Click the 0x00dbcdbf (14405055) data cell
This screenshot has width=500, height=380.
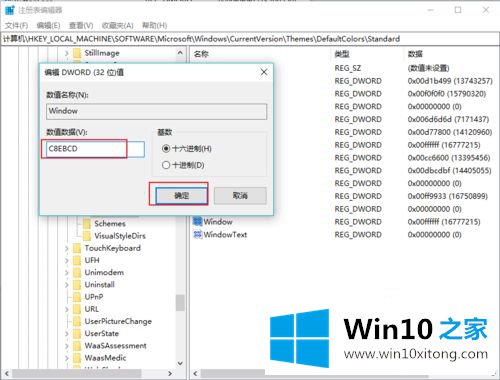(450, 170)
